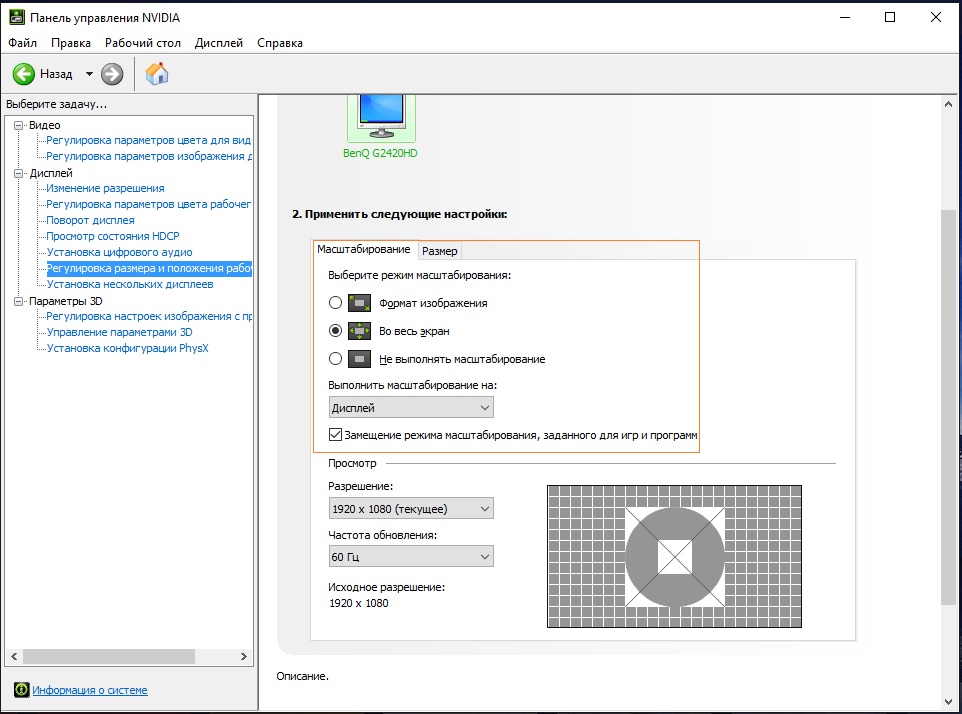Select the BenQ G2420HD monitor icon

tap(382, 118)
